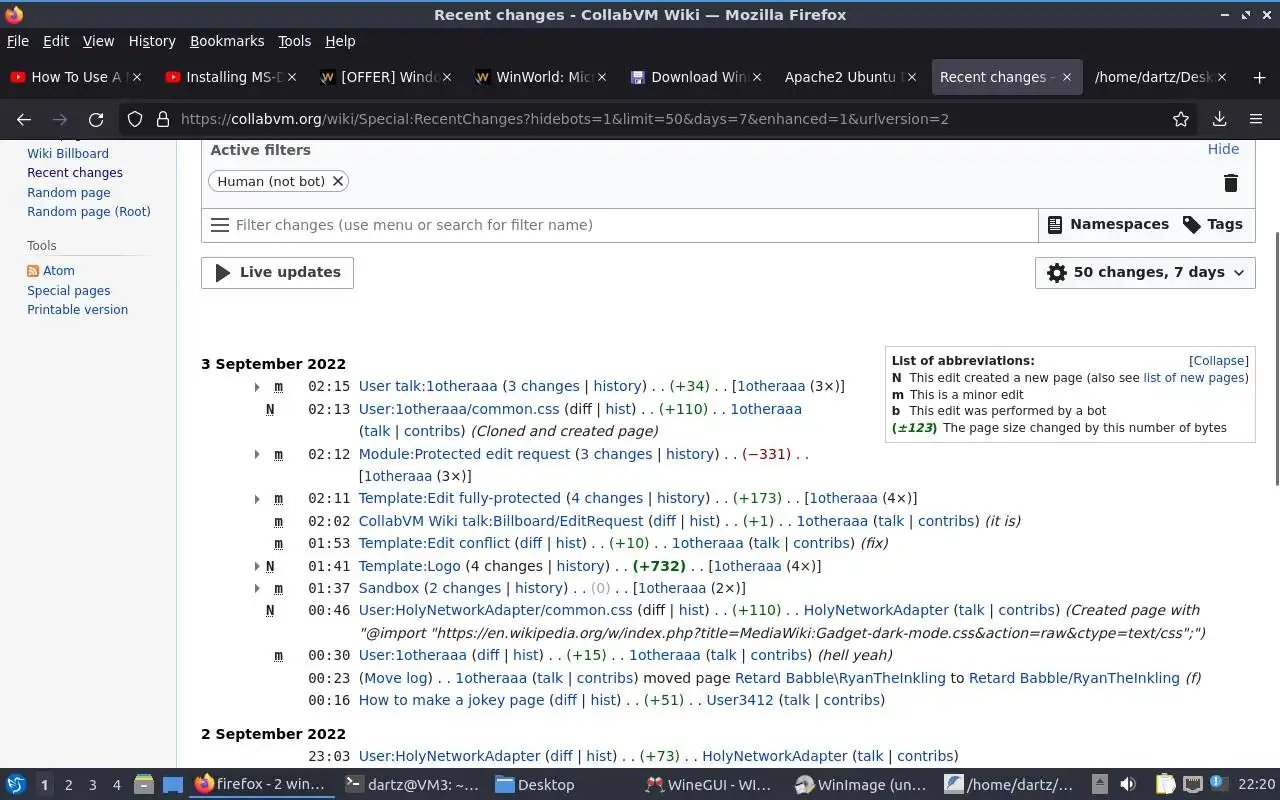Open the clipboard tray icon

pos(1165,785)
